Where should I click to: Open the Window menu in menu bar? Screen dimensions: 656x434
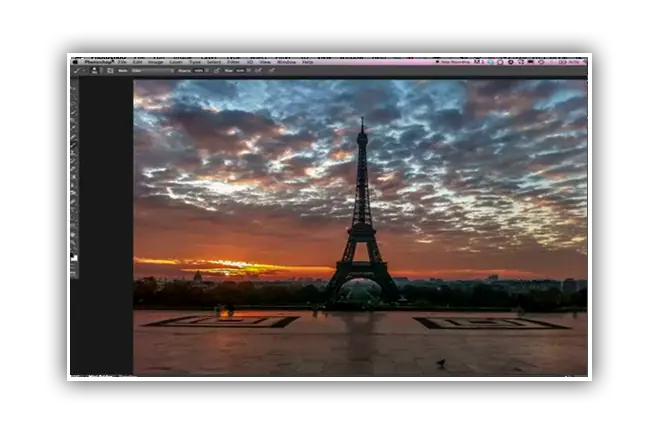coord(286,61)
